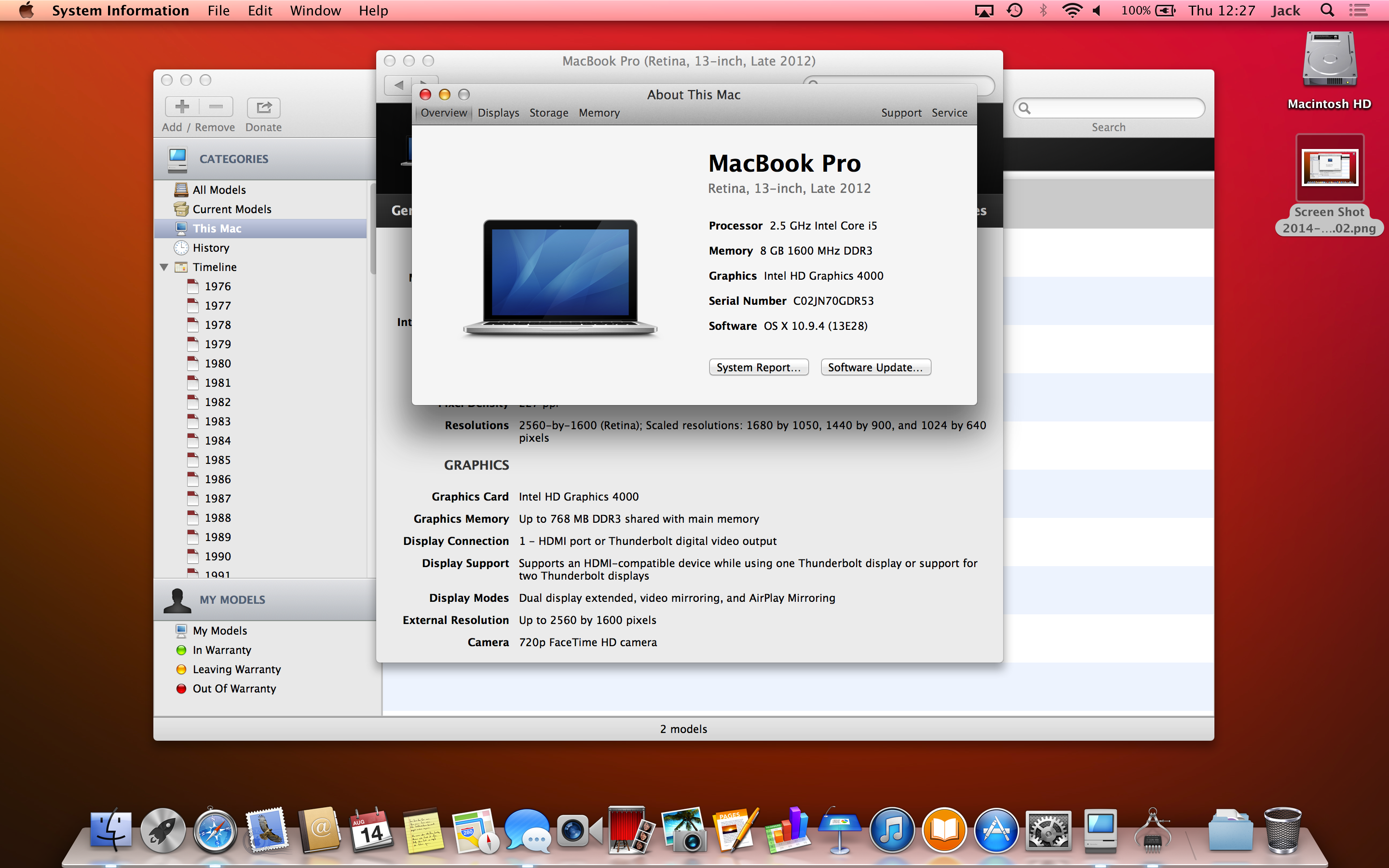The image size is (1389, 868).
Task: Collapse the Timeline disclosure triangle
Action: [164, 268]
